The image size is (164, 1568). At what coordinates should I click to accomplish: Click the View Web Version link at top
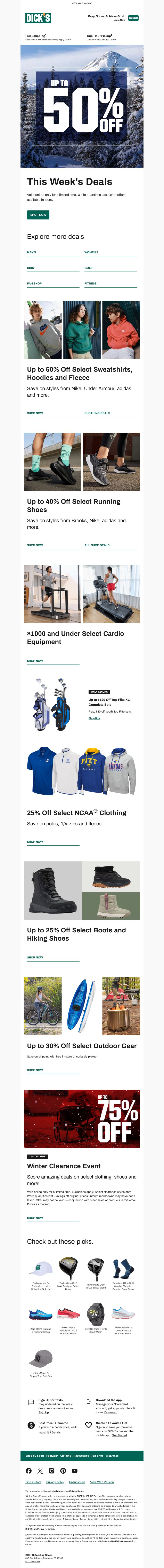(x=82, y=3)
